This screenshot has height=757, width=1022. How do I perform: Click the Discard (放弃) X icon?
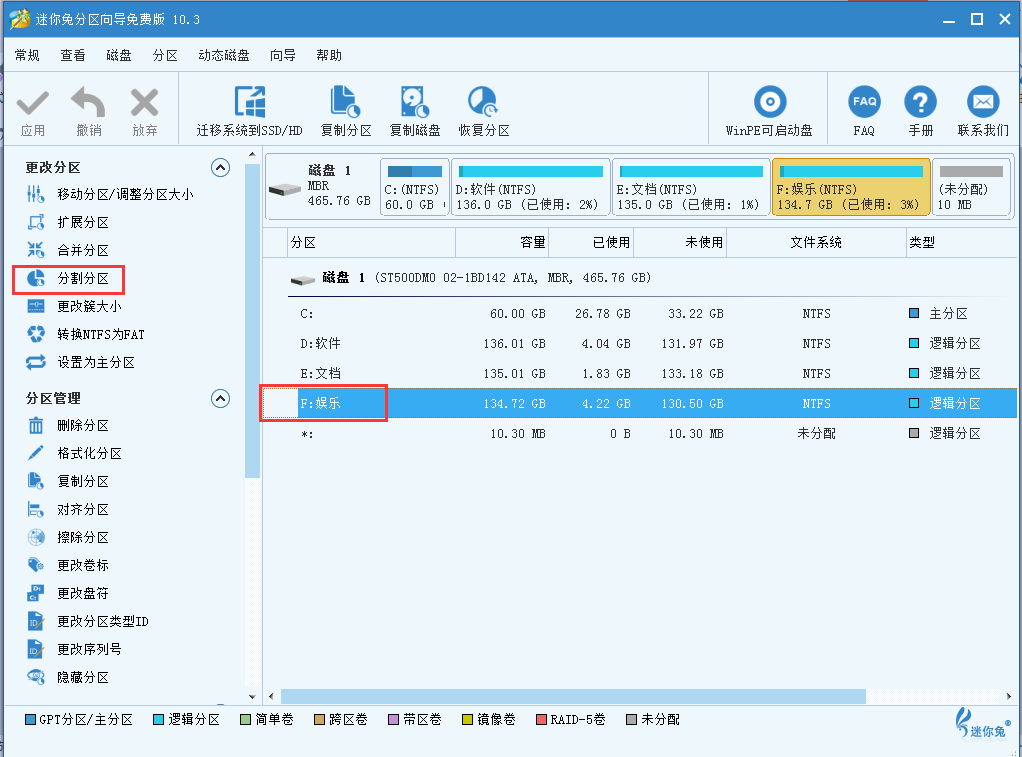(x=144, y=103)
